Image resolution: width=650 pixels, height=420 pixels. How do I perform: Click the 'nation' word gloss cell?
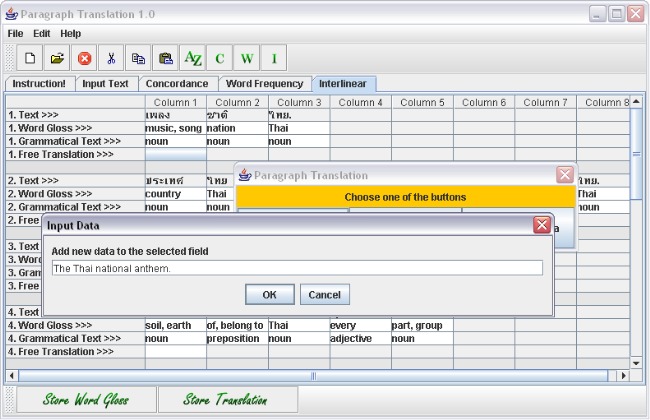pos(238,128)
